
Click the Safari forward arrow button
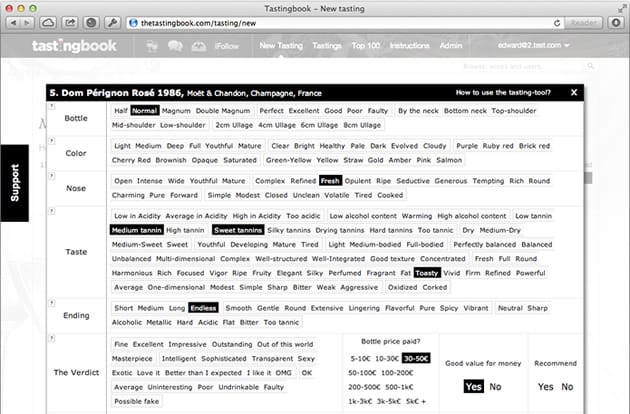pyautogui.click(x=27, y=23)
